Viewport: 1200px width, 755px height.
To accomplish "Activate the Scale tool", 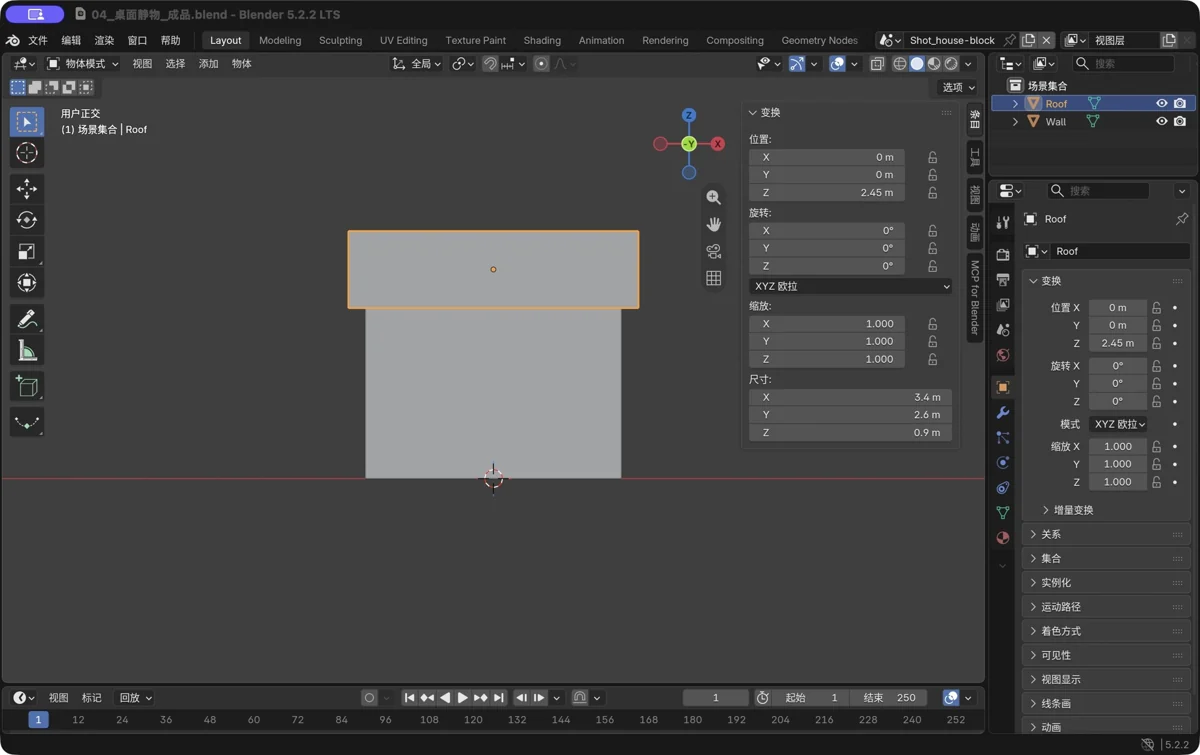I will pos(27,252).
